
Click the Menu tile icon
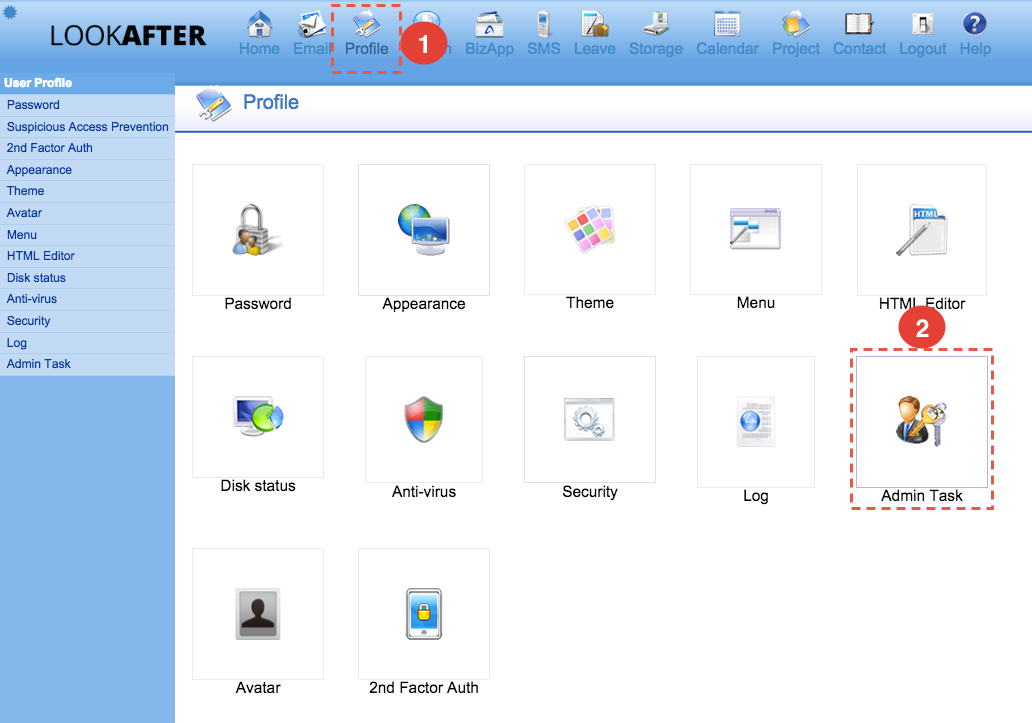(755, 230)
